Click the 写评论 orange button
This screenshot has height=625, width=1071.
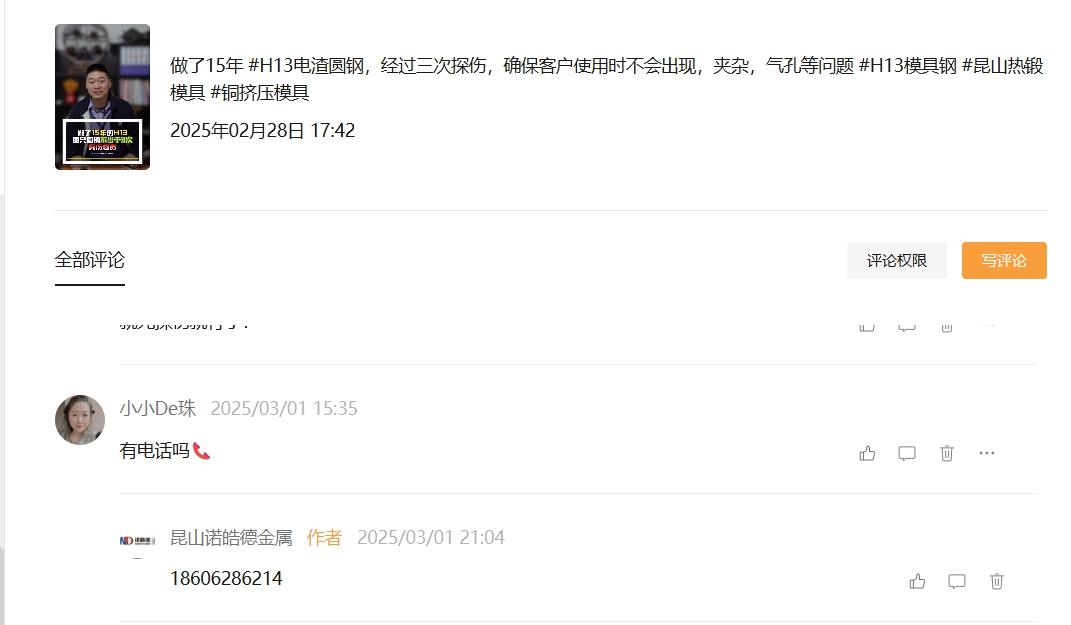[x=1004, y=260]
